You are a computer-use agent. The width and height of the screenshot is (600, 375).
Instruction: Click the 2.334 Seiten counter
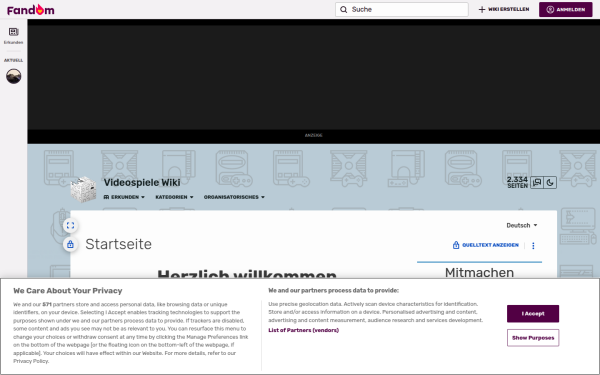click(517, 182)
